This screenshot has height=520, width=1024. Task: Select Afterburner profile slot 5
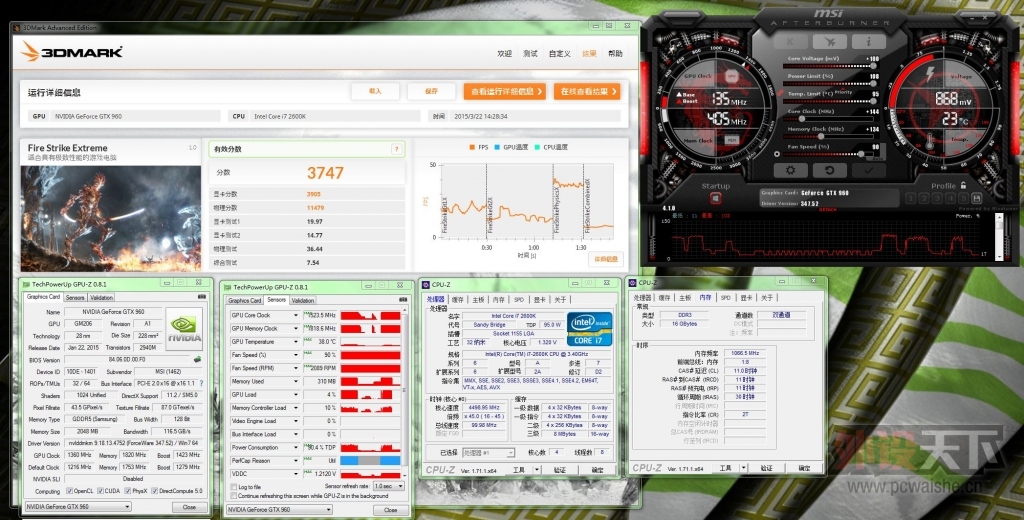coord(963,198)
